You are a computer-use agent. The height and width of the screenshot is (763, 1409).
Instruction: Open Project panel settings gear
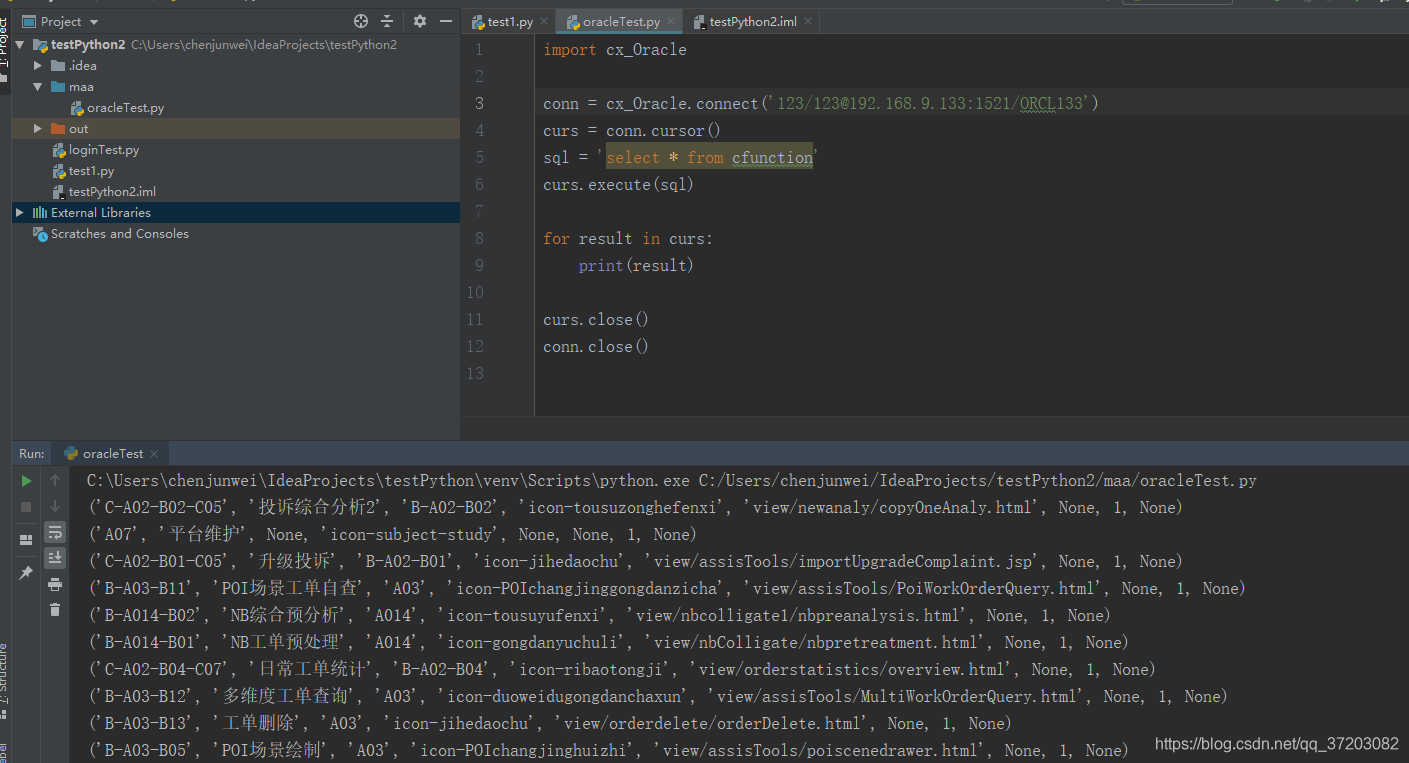tap(419, 20)
